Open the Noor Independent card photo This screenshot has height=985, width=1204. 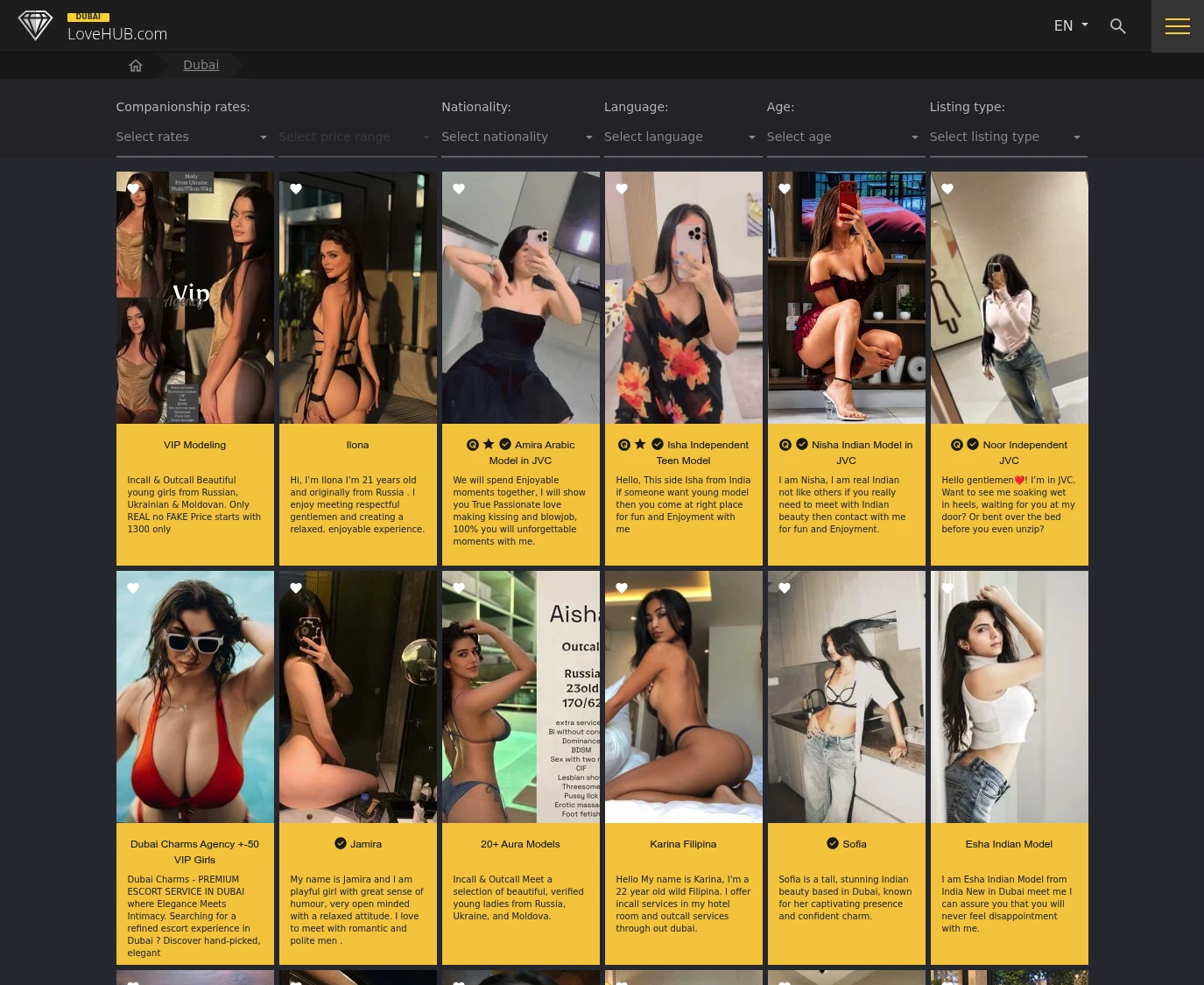click(x=1010, y=298)
